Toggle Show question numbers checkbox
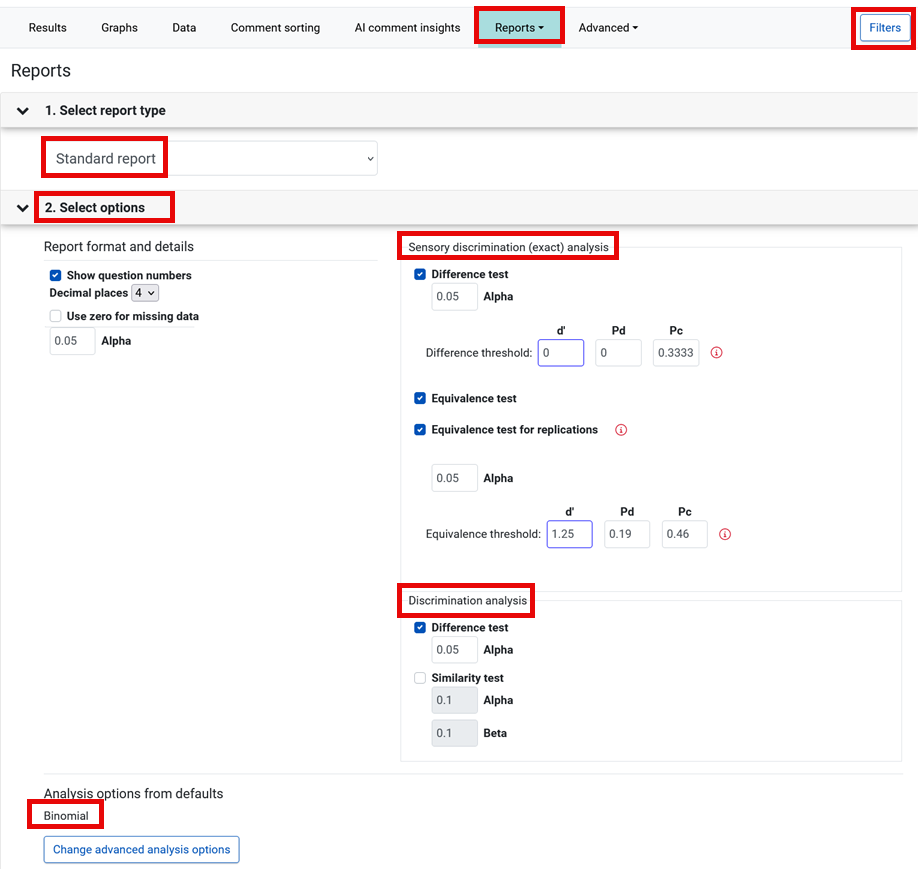 [56, 275]
